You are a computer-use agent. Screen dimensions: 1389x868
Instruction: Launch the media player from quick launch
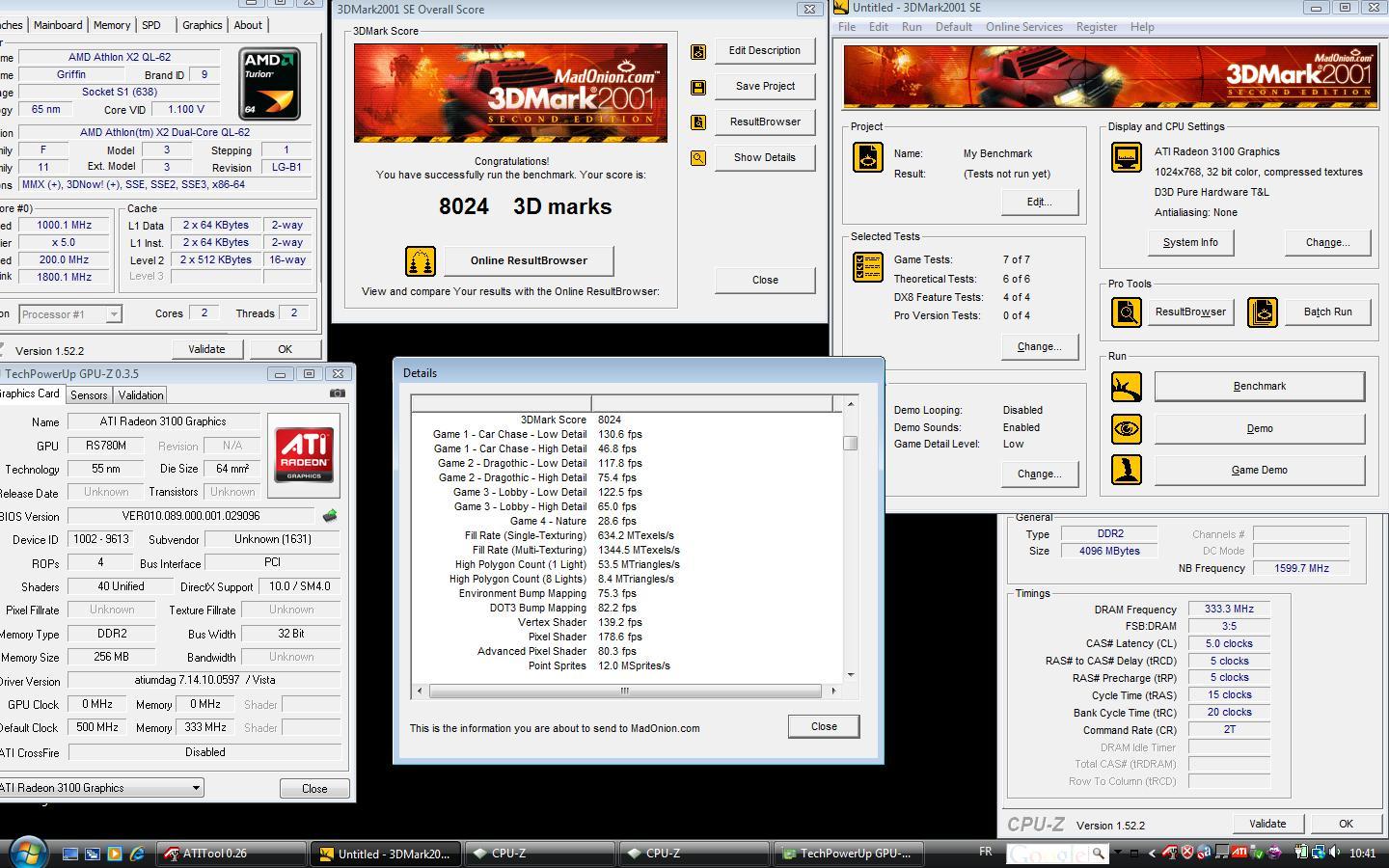pos(115,854)
